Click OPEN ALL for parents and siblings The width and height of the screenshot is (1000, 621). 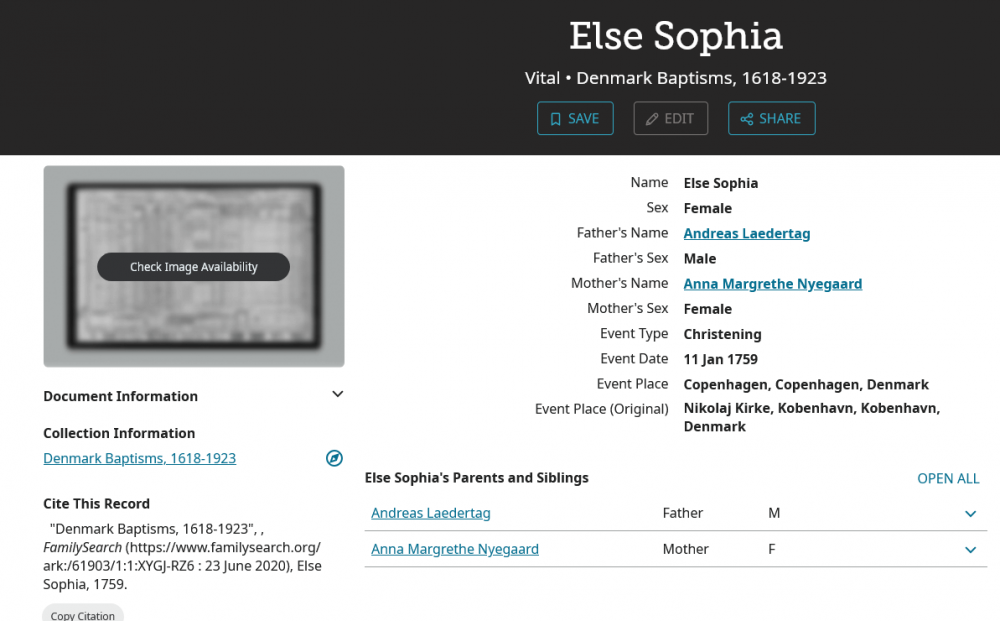point(948,478)
